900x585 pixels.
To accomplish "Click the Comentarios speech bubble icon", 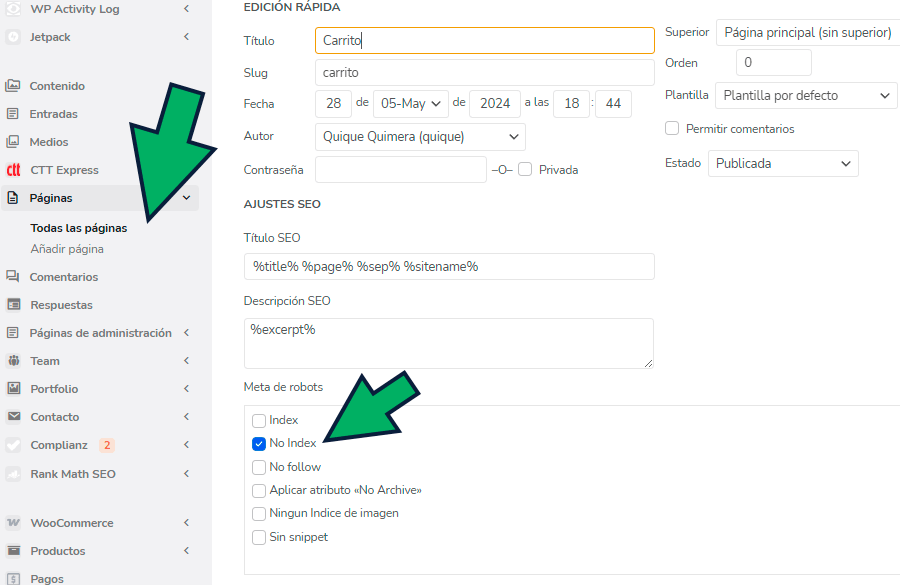I will pos(13,277).
